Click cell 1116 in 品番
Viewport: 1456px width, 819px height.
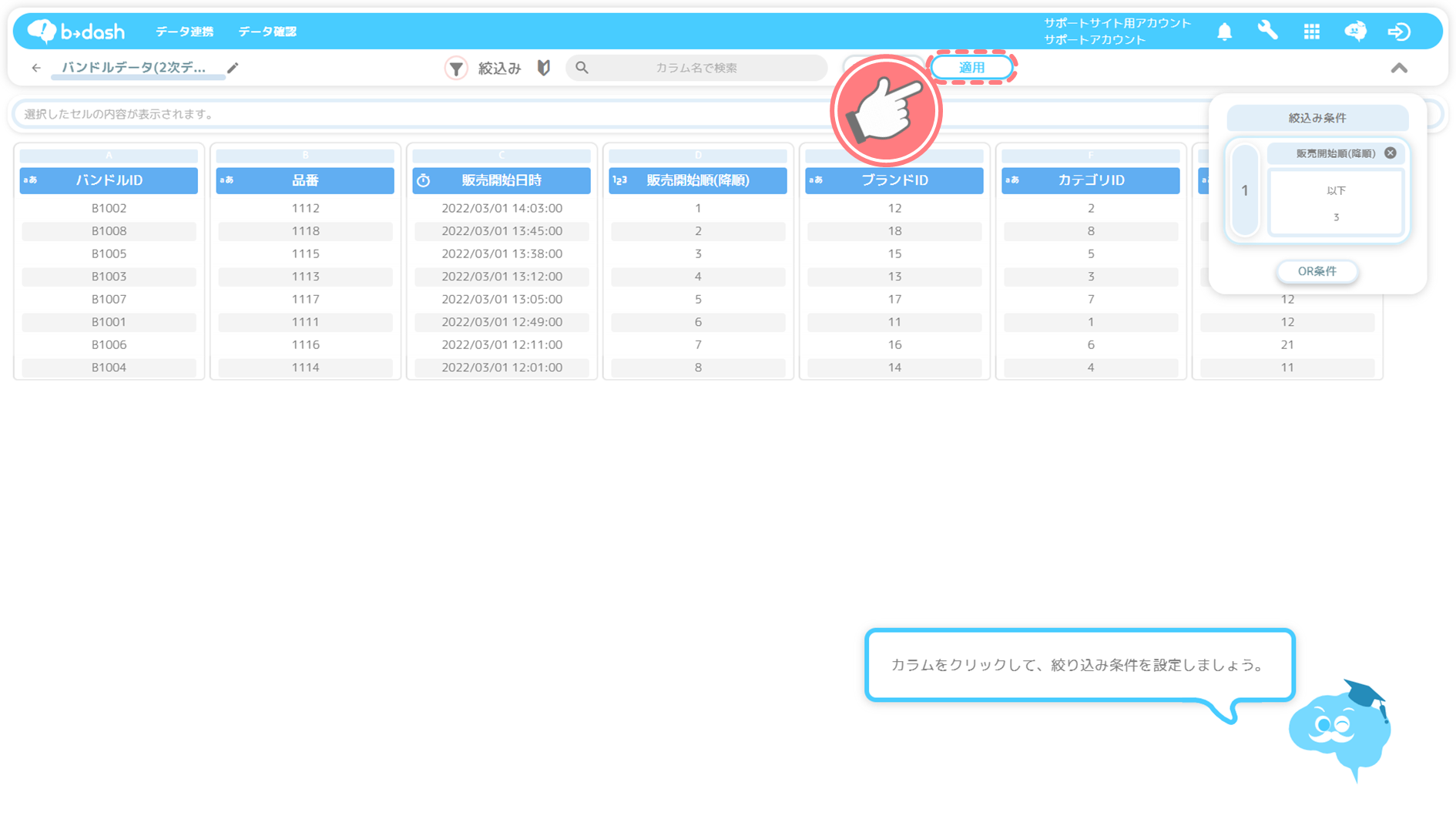tap(305, 344)
